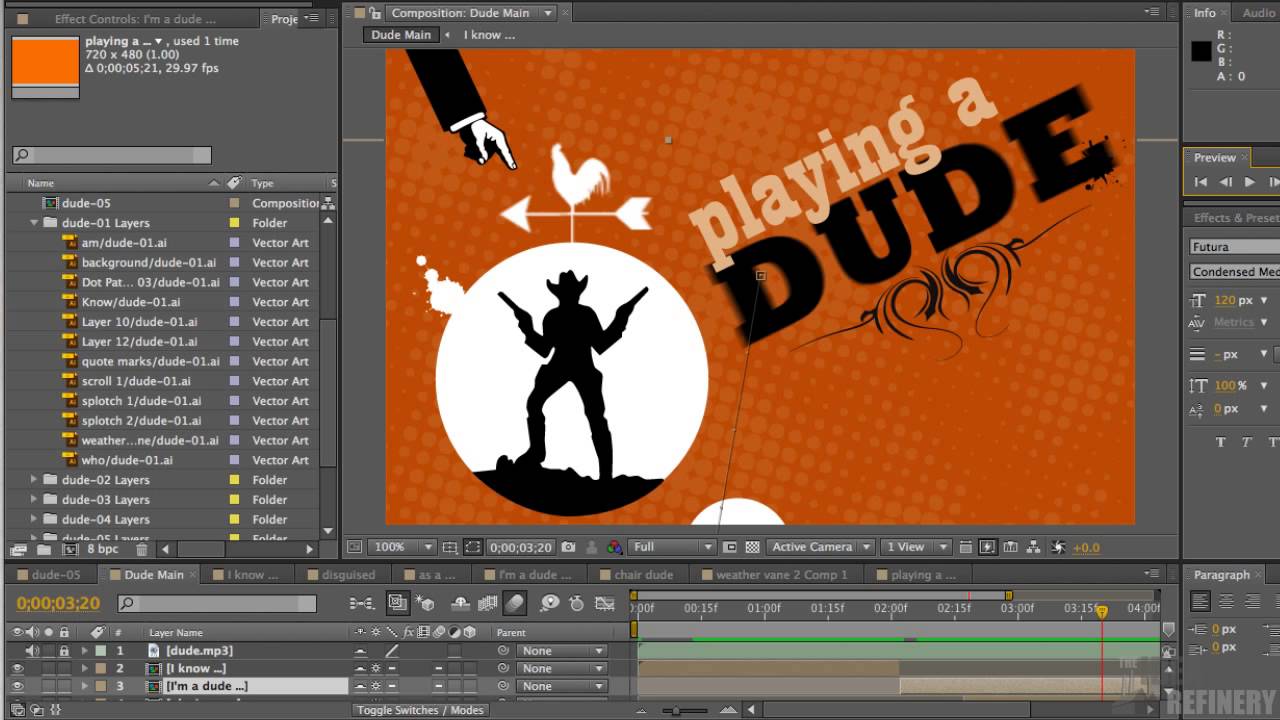Click the snapshot camera icon in the viewer
Viewport: 1280px width, 720px height.
(568, 547)
